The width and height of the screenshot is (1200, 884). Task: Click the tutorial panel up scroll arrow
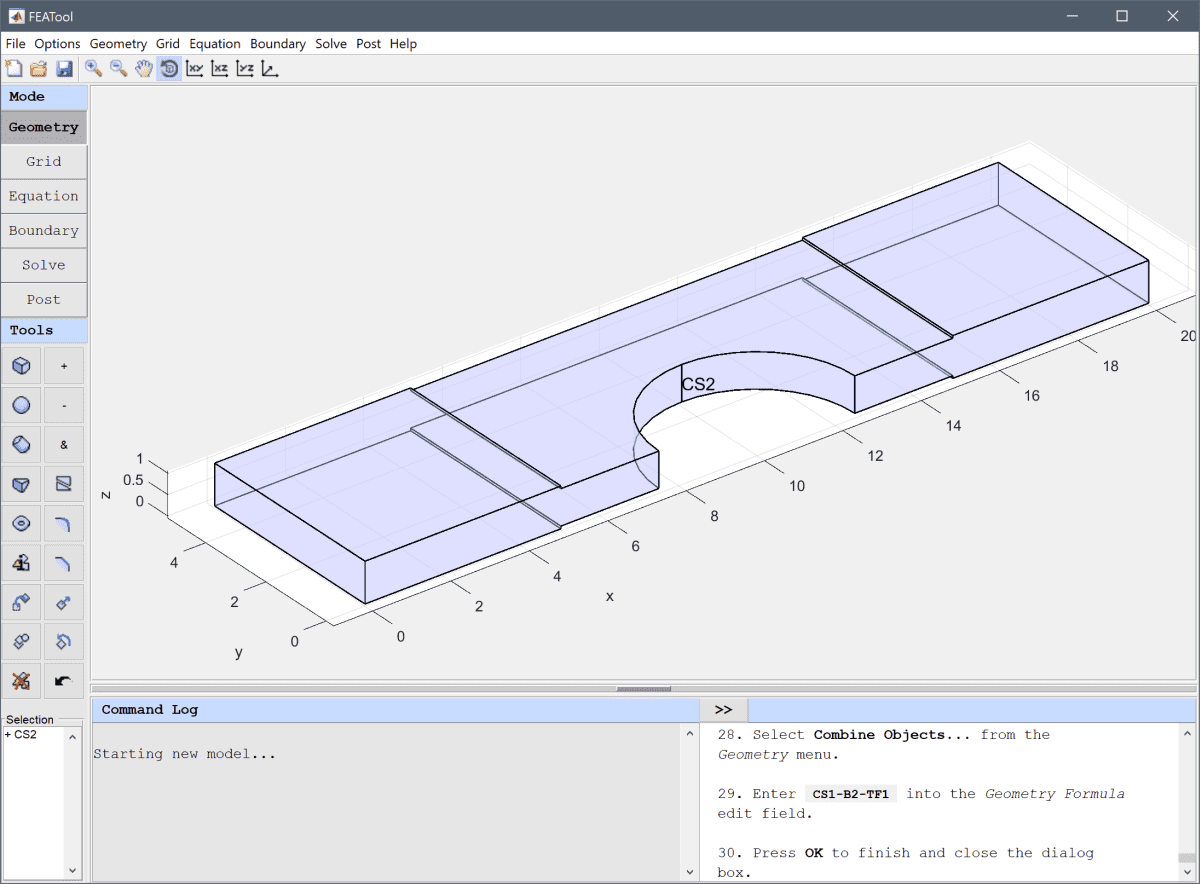coord(1187,733)
